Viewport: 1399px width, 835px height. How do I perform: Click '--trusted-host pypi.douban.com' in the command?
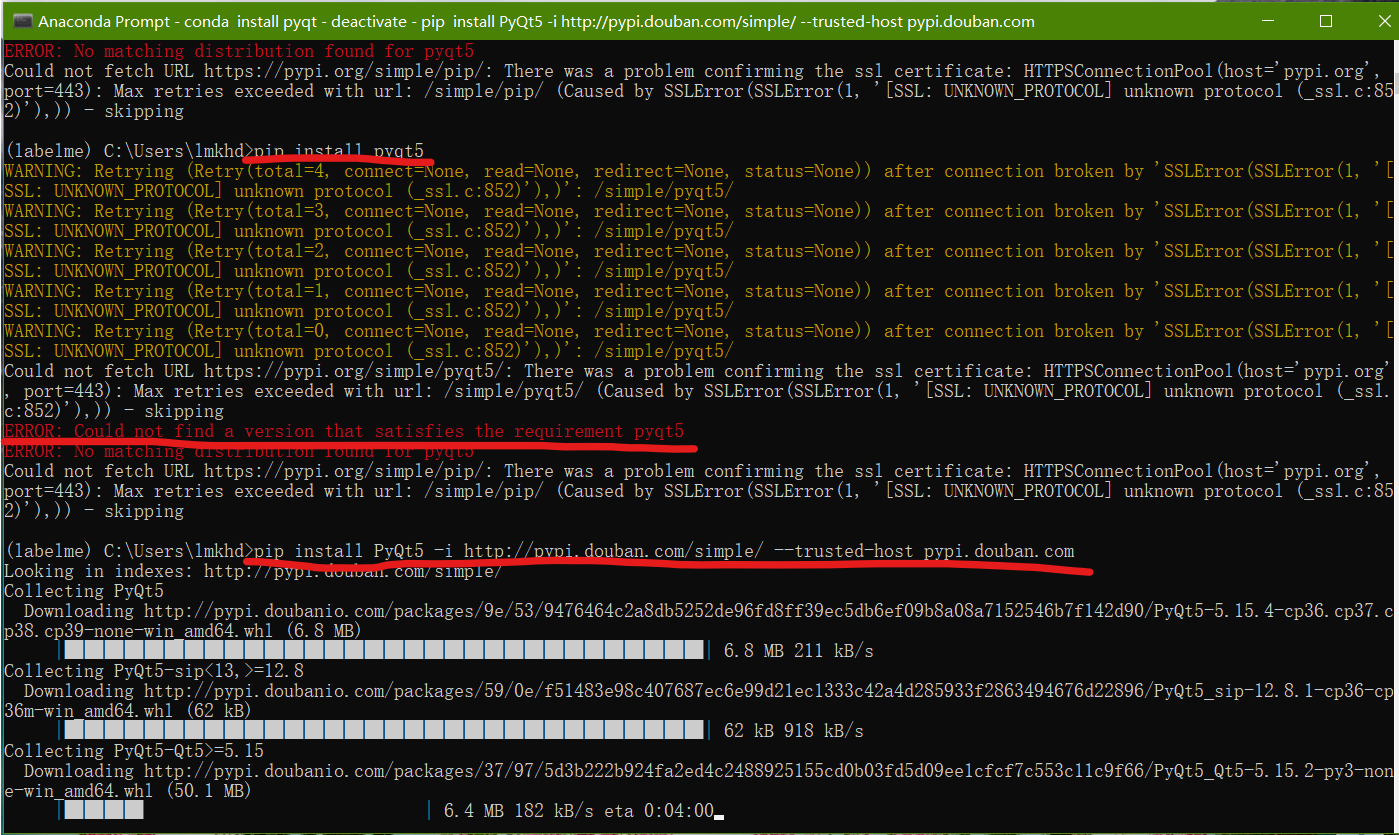coord(925,551)
